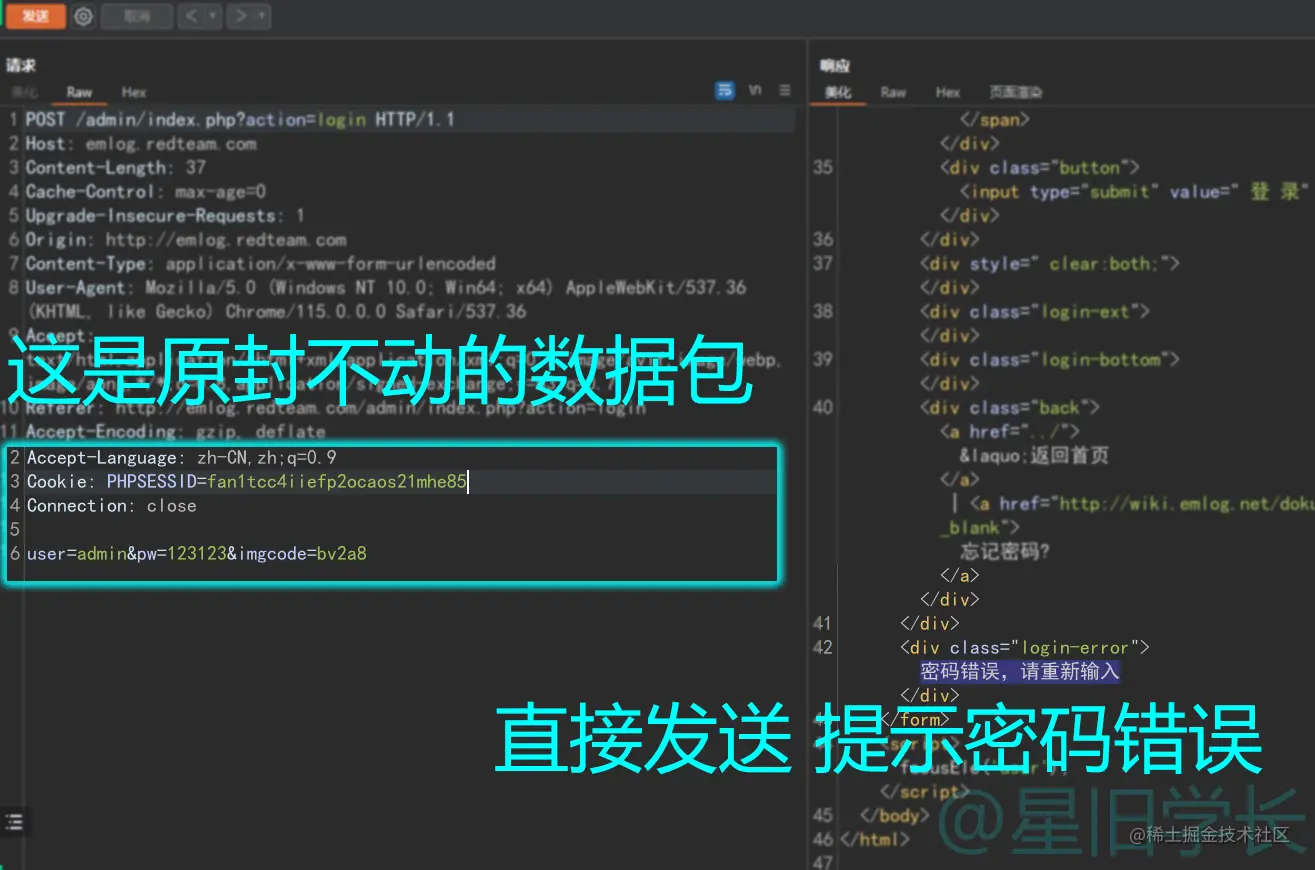Click the Cache-Control: max-age=0 header
Image resolution: width=1315 pixels, height=870 pixels.
click(x=146, y=192)
